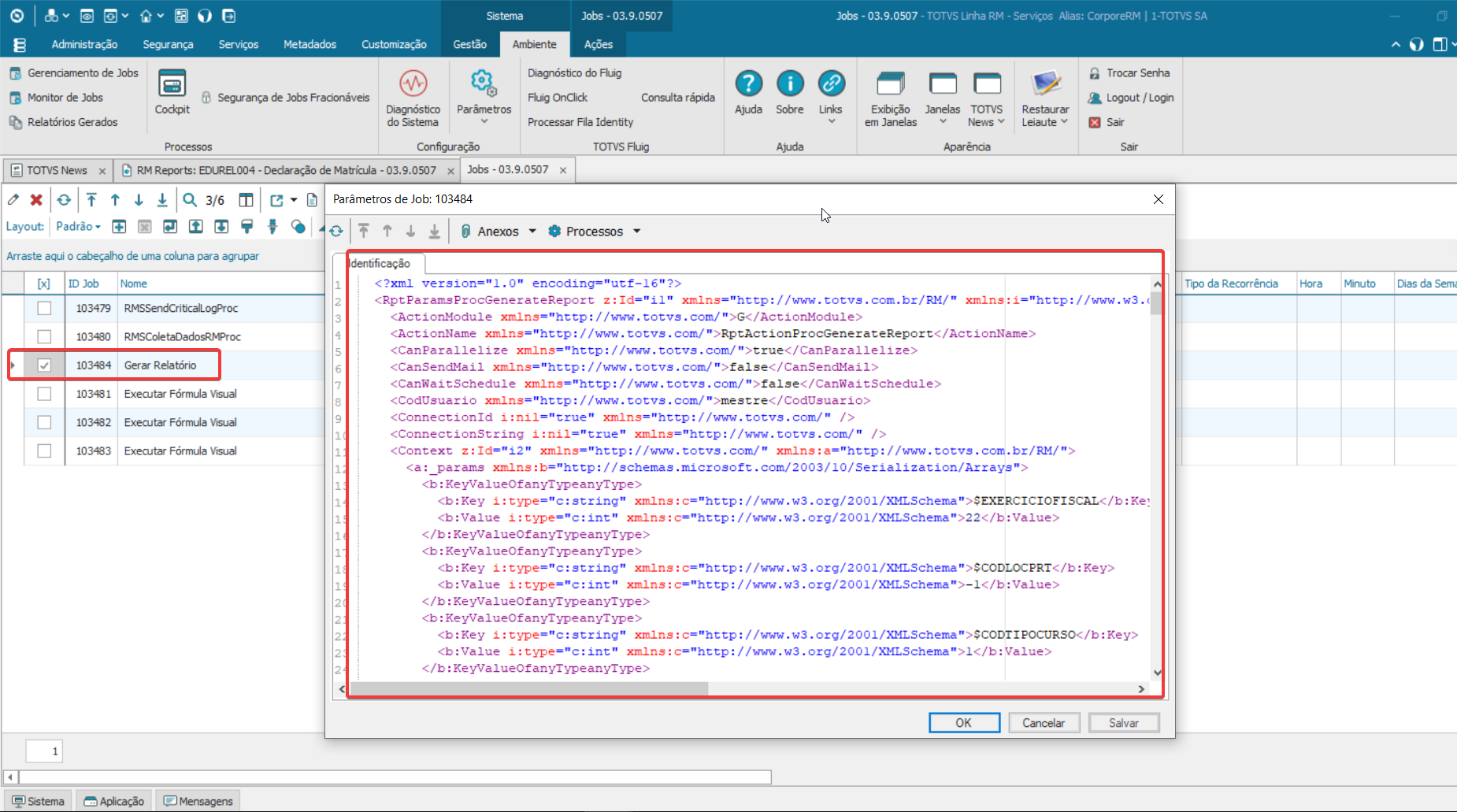Expand the Anexos dropdown

click(x=532, y=231)
